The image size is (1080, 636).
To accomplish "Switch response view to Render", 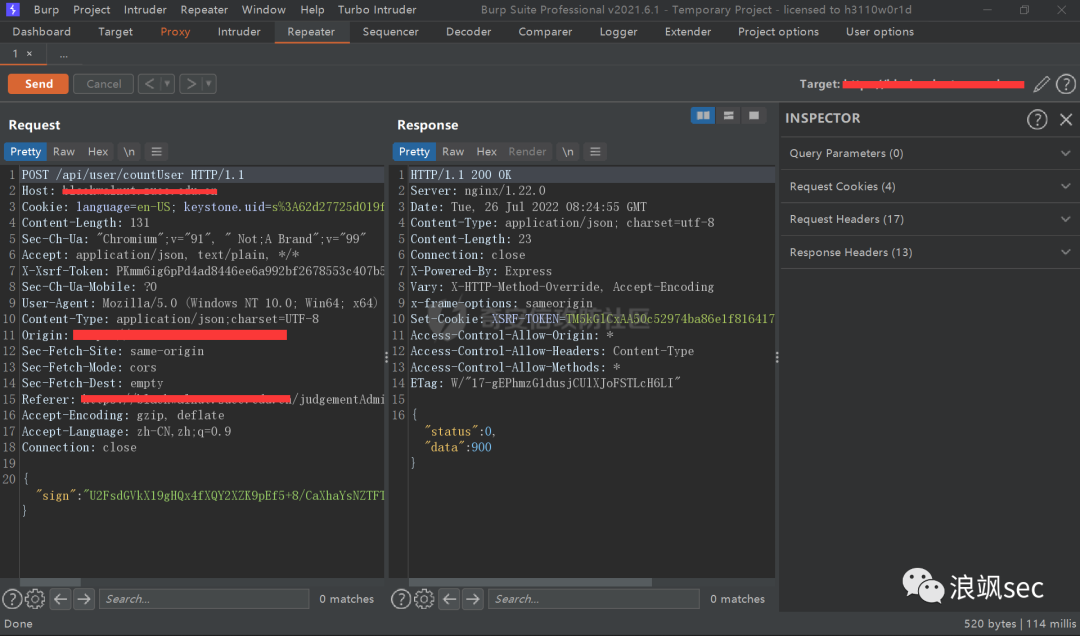I will 527,152.
